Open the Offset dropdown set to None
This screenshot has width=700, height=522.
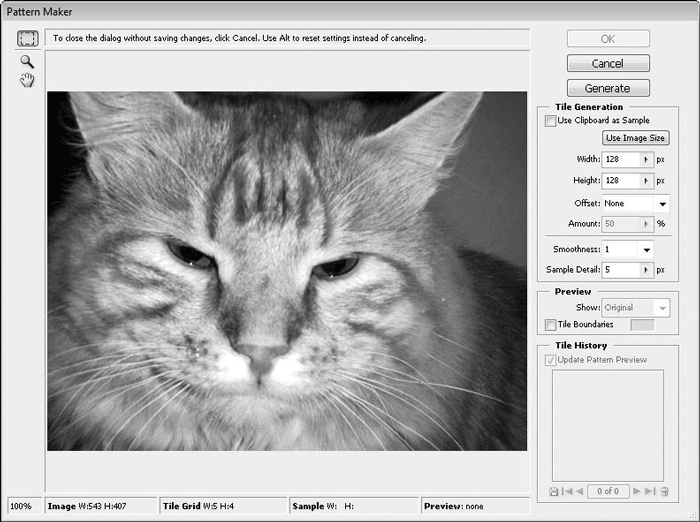(635, 204)
